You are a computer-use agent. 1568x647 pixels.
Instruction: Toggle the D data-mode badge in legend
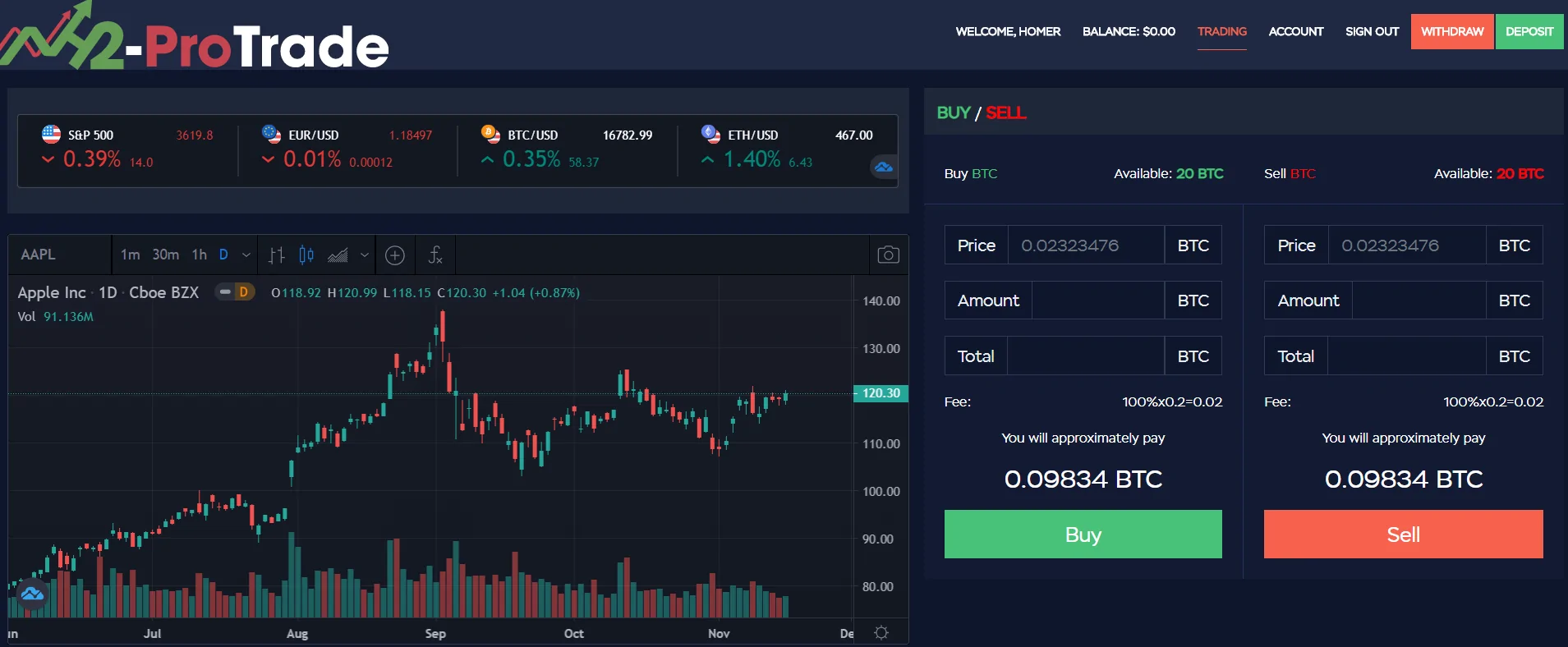[244, 292]
